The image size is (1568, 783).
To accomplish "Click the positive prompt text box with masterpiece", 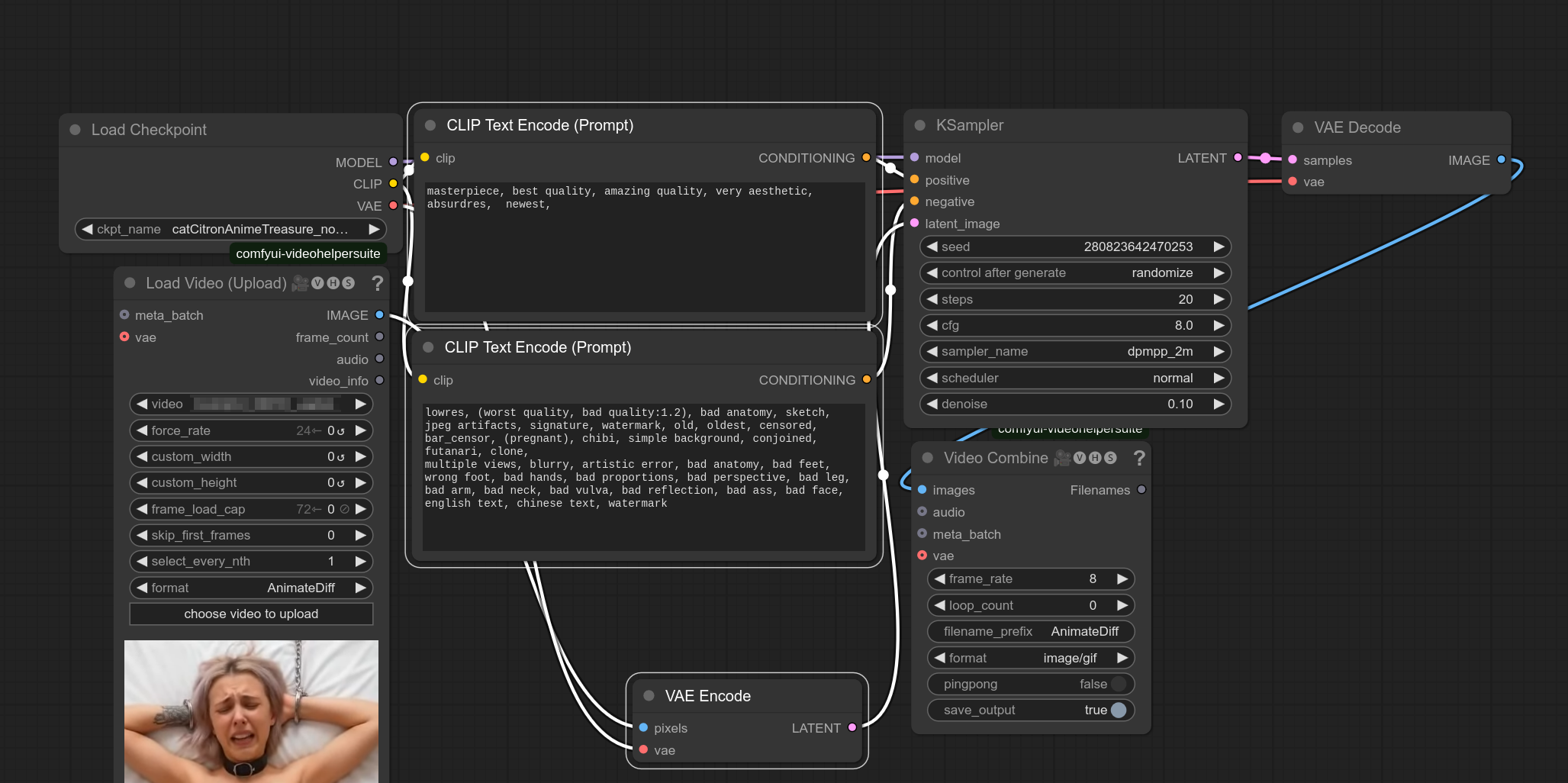I will [646, 246].
